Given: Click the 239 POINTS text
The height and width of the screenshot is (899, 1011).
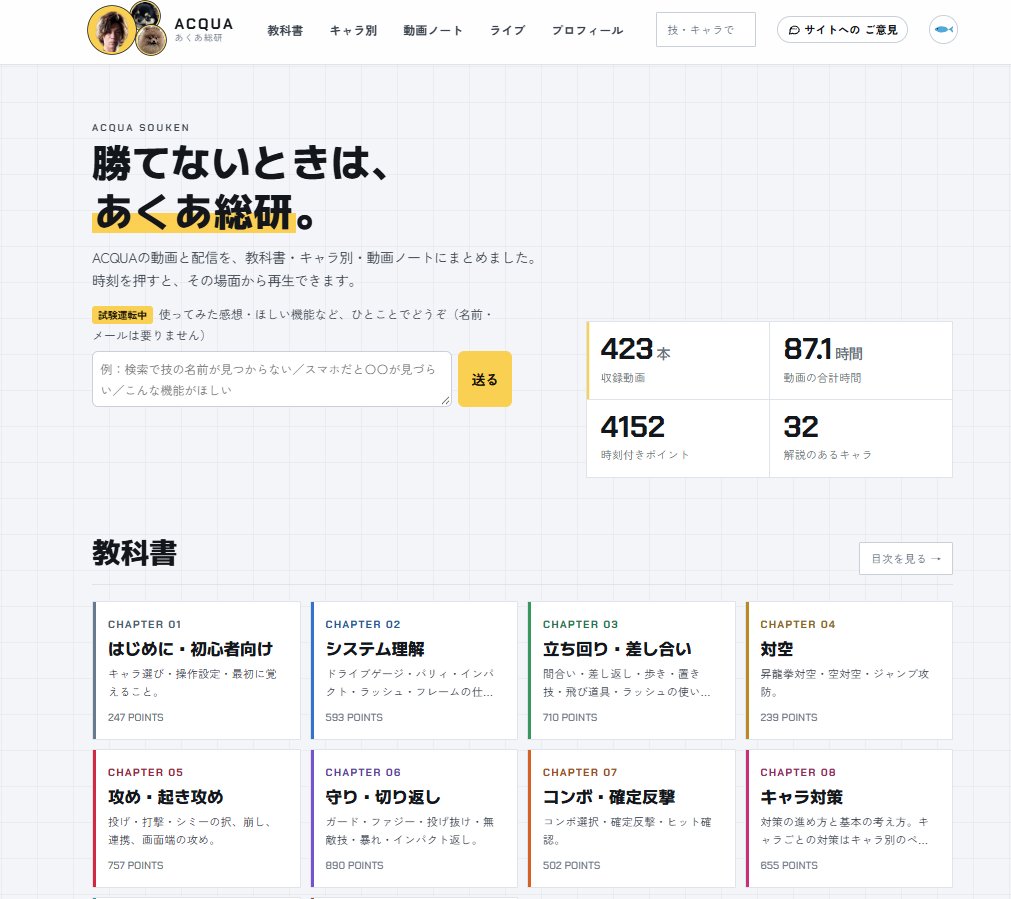Looking at the screenshot, I should 789,717.
